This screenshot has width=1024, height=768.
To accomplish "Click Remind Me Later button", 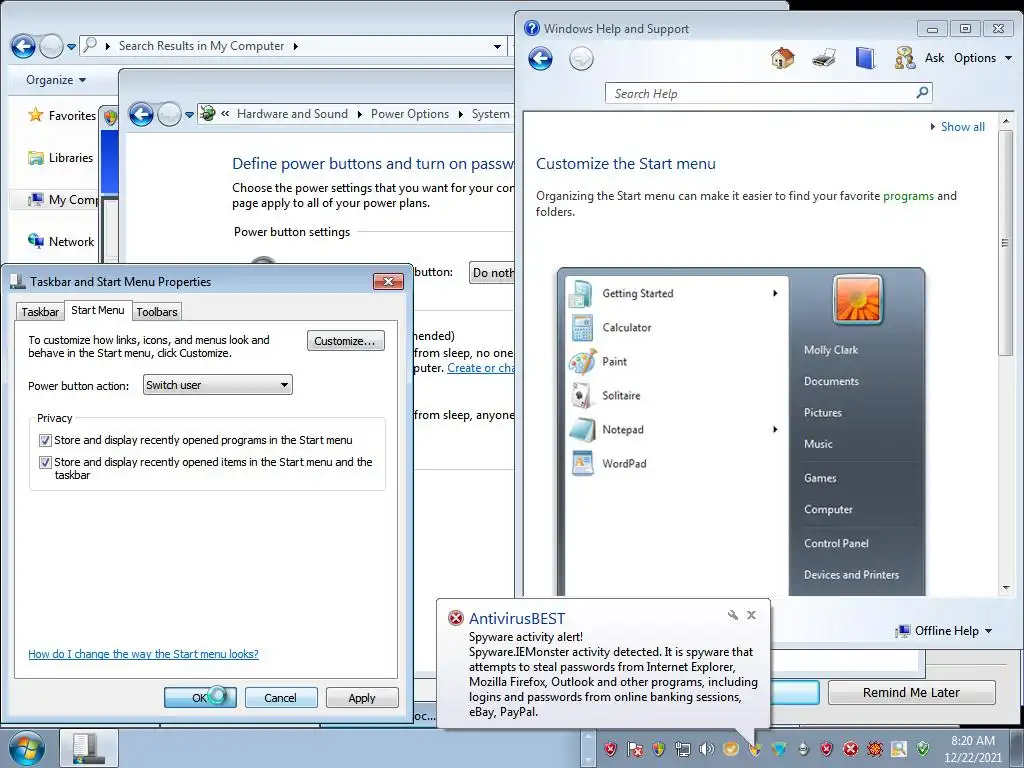I will pos(912,692).
